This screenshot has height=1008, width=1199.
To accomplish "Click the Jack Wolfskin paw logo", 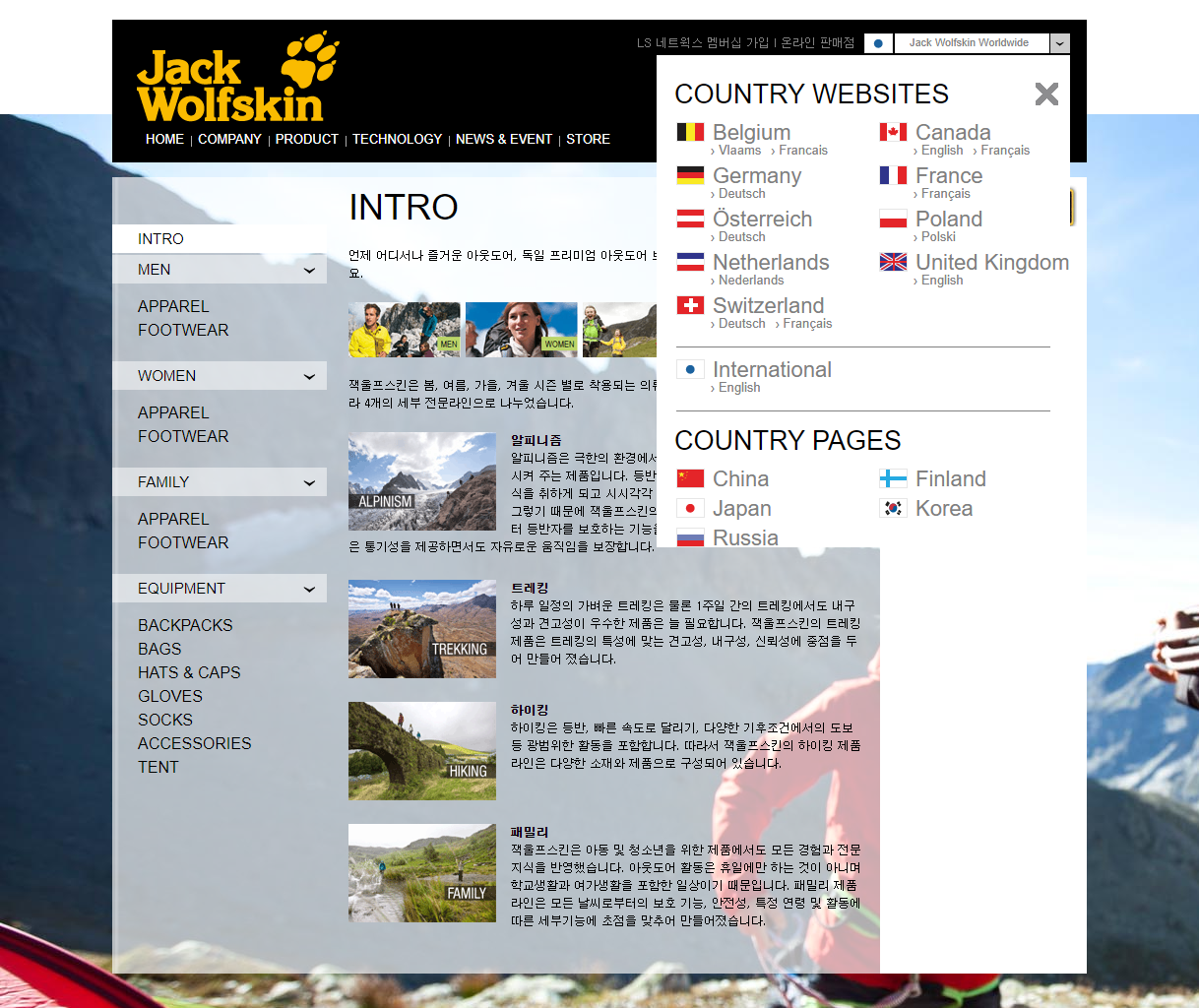I will 239,77.
